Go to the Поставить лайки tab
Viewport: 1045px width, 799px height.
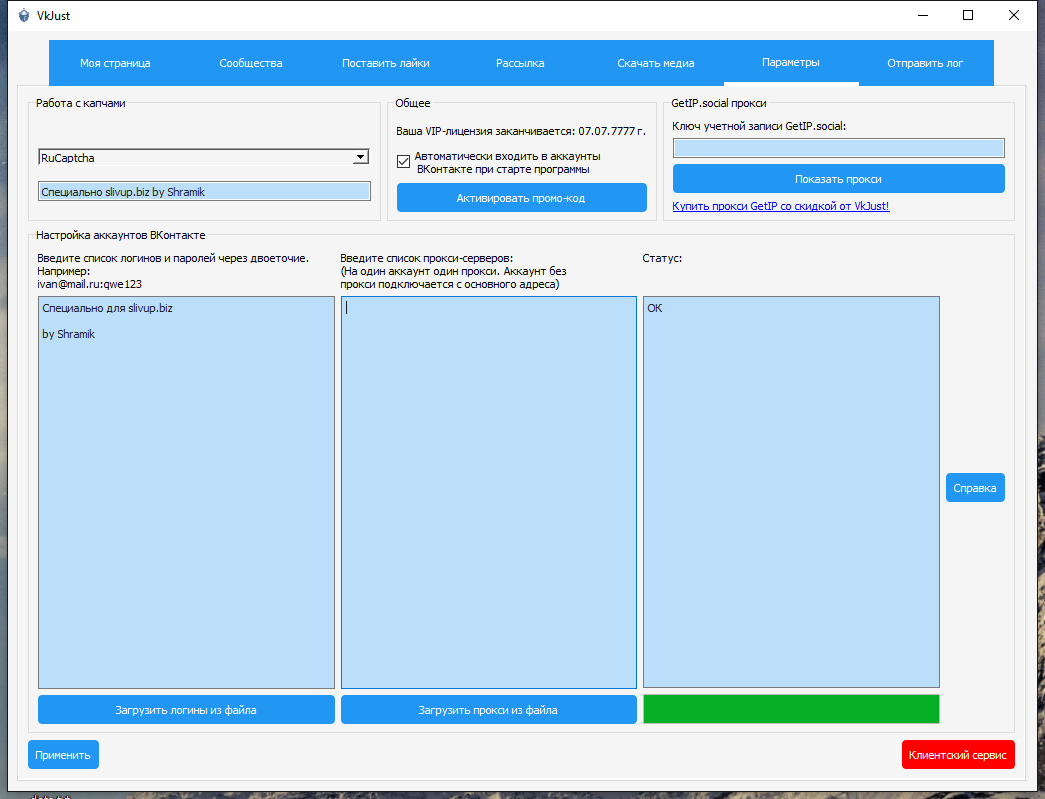click(386, 63)
